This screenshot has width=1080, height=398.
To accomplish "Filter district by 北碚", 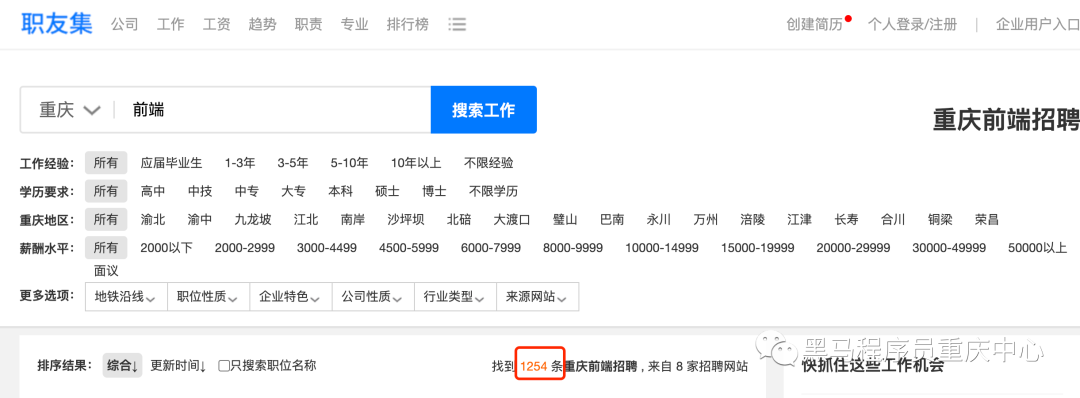I will 459,220.
